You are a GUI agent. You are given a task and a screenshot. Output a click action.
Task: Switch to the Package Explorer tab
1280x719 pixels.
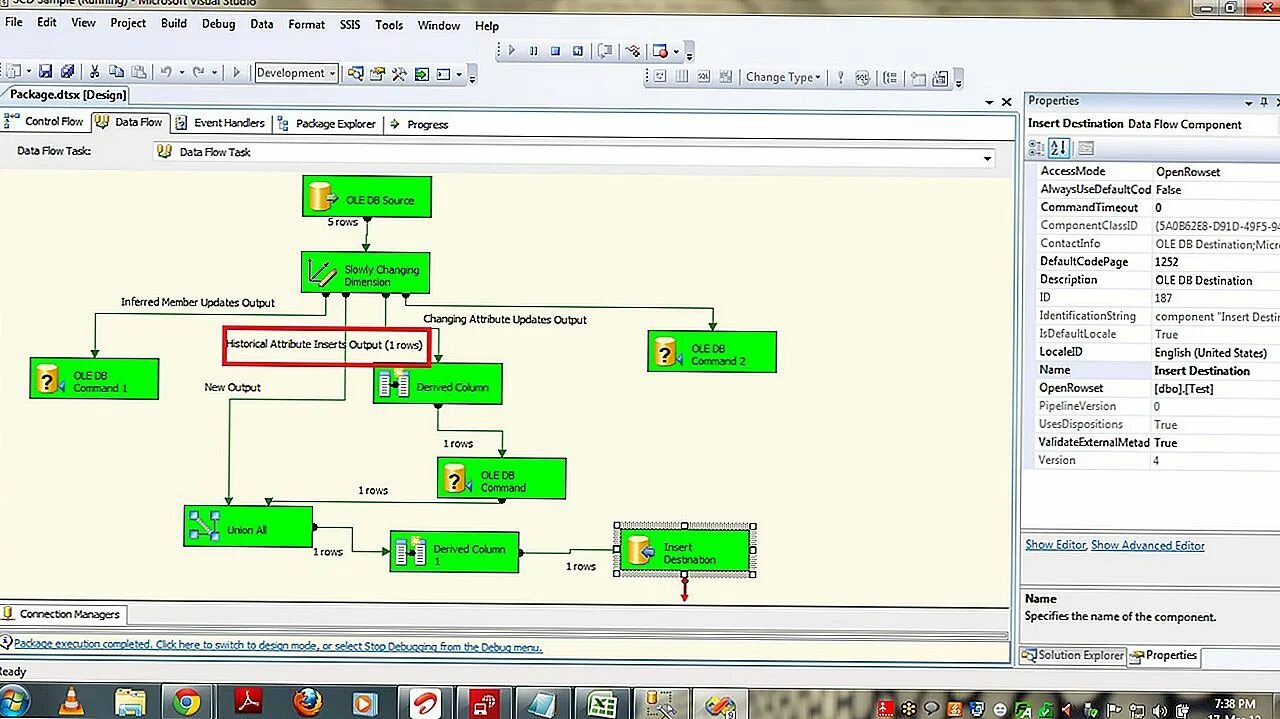click(327, 124)
